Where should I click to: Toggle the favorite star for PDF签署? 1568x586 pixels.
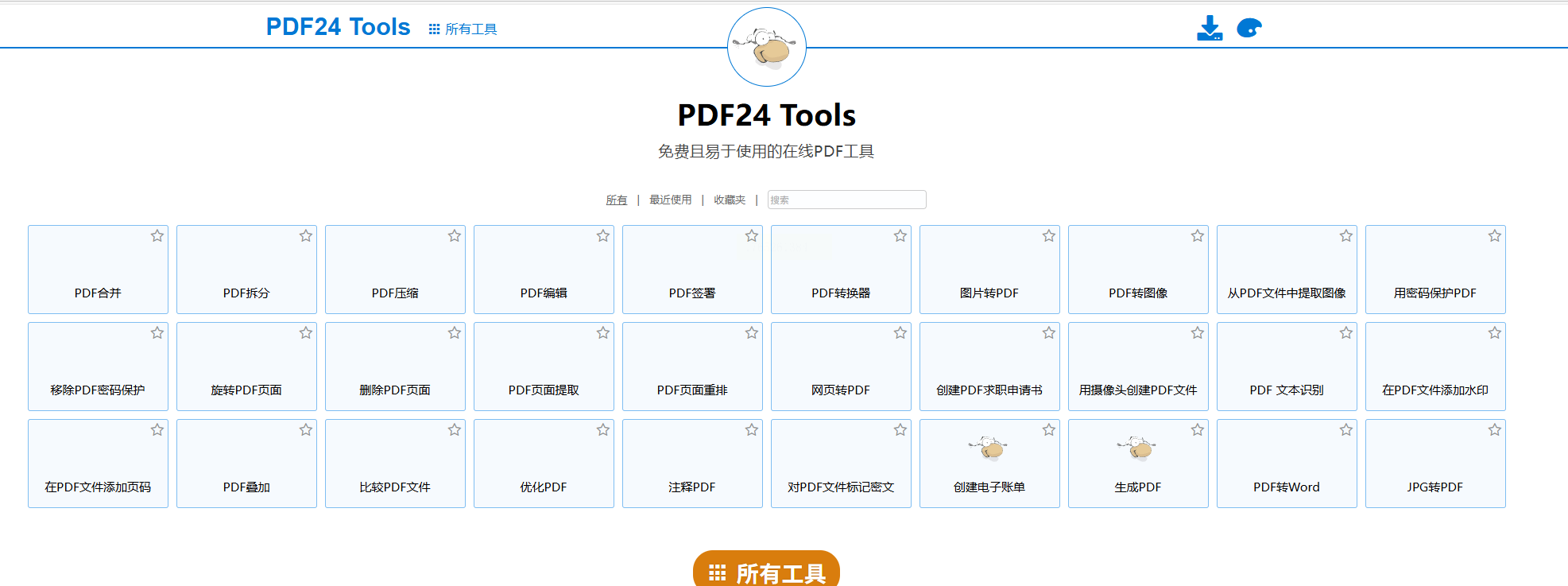click(x=752, y=236)
